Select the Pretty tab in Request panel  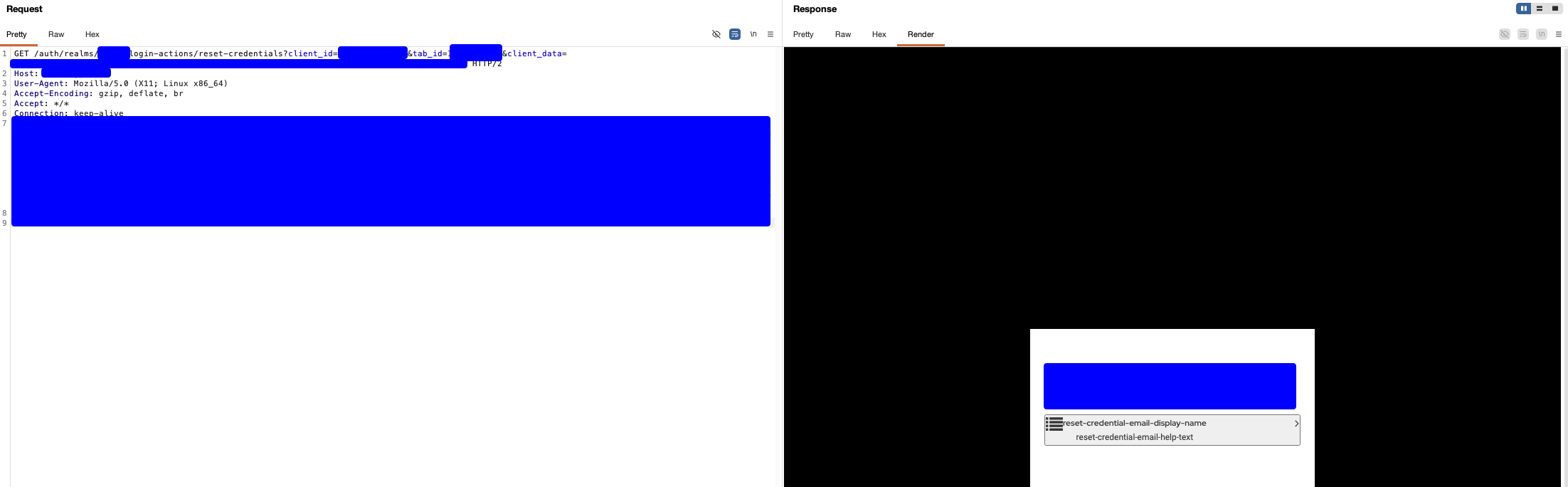pos(16,34)
